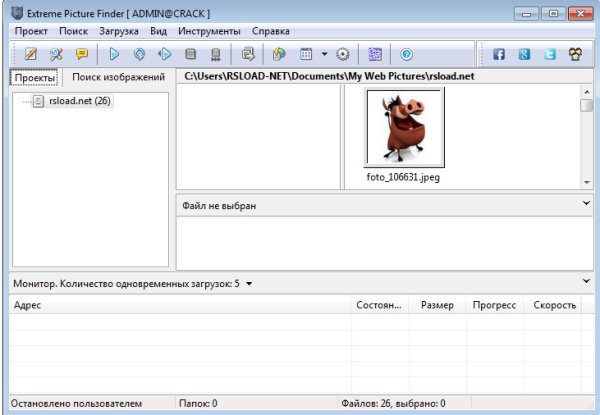Open the Вид menu

tap(158, 31)
